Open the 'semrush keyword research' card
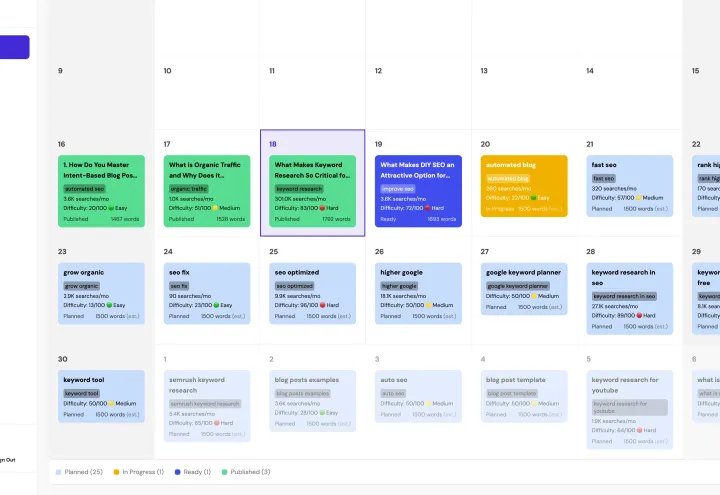 coord(207,406)
